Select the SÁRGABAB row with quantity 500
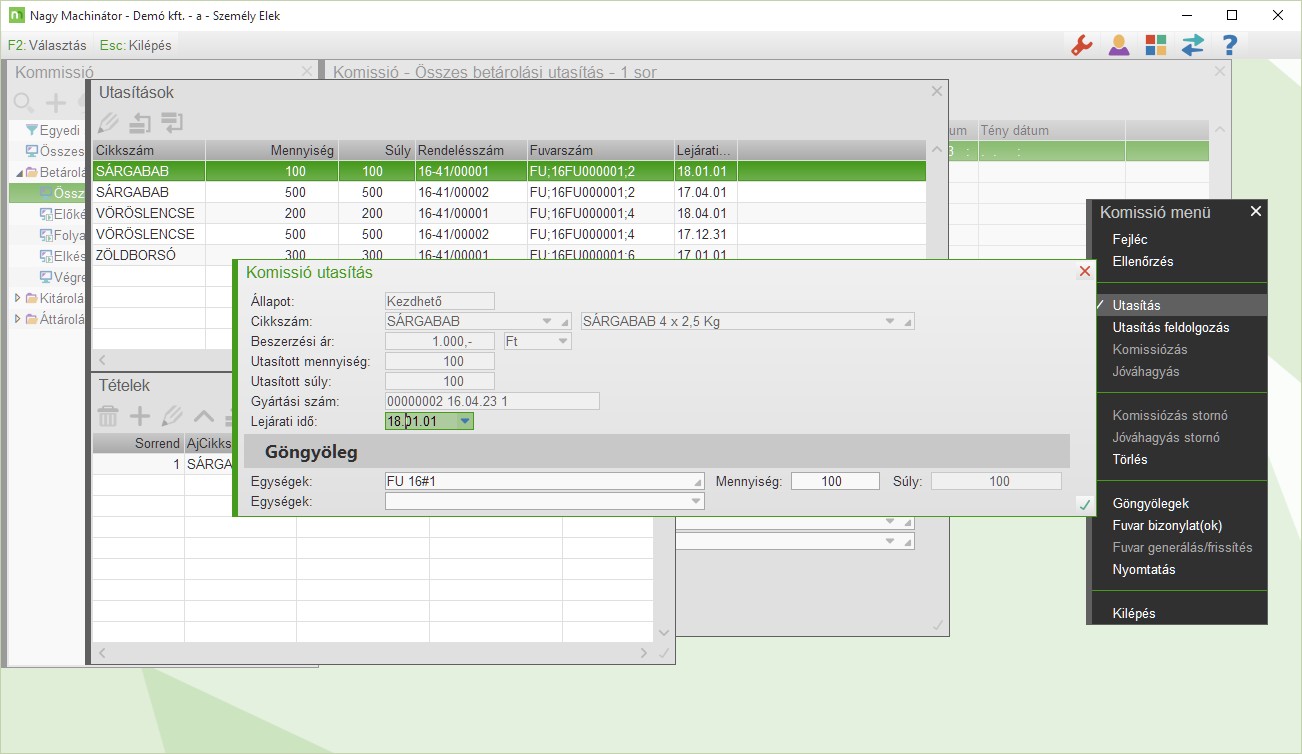This screenshot has height=754, width=1302. 509,192
